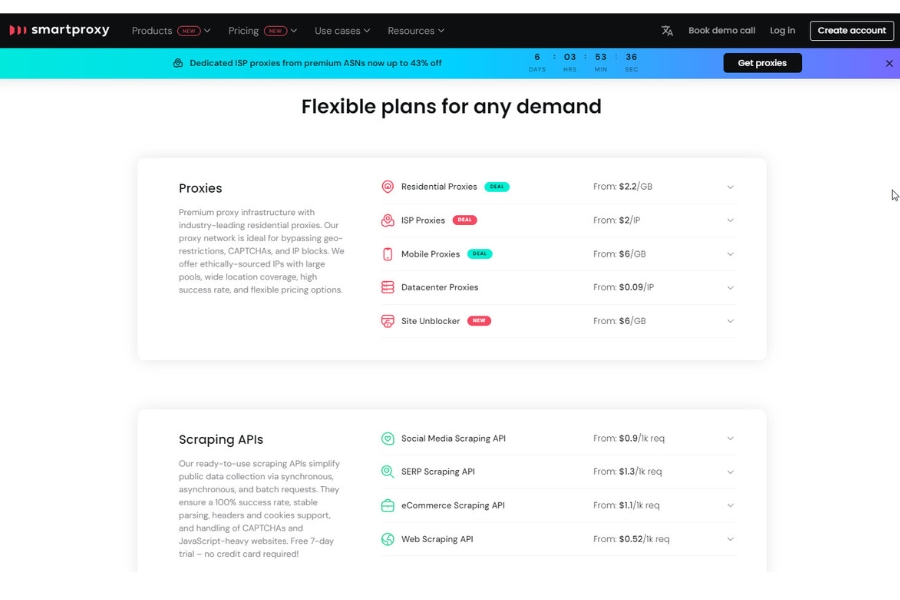Click the Log in link
The height and width of the screenshot is (600, 900).
(782, 30)
